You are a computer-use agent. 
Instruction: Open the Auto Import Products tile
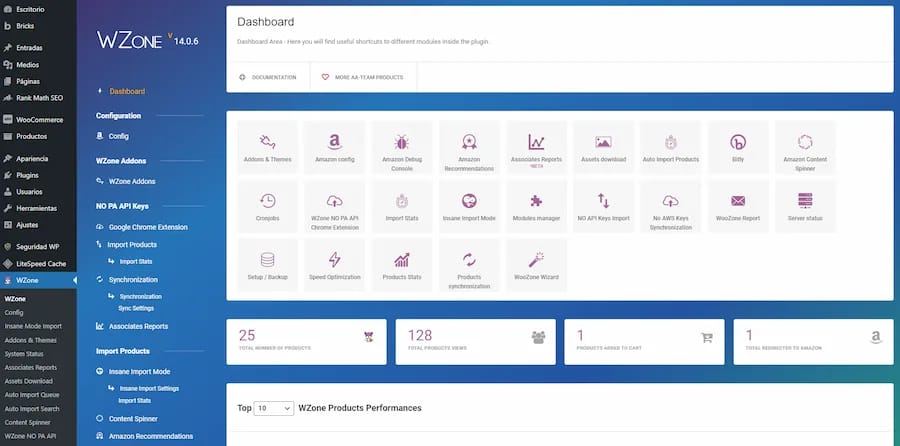[670, 147]
